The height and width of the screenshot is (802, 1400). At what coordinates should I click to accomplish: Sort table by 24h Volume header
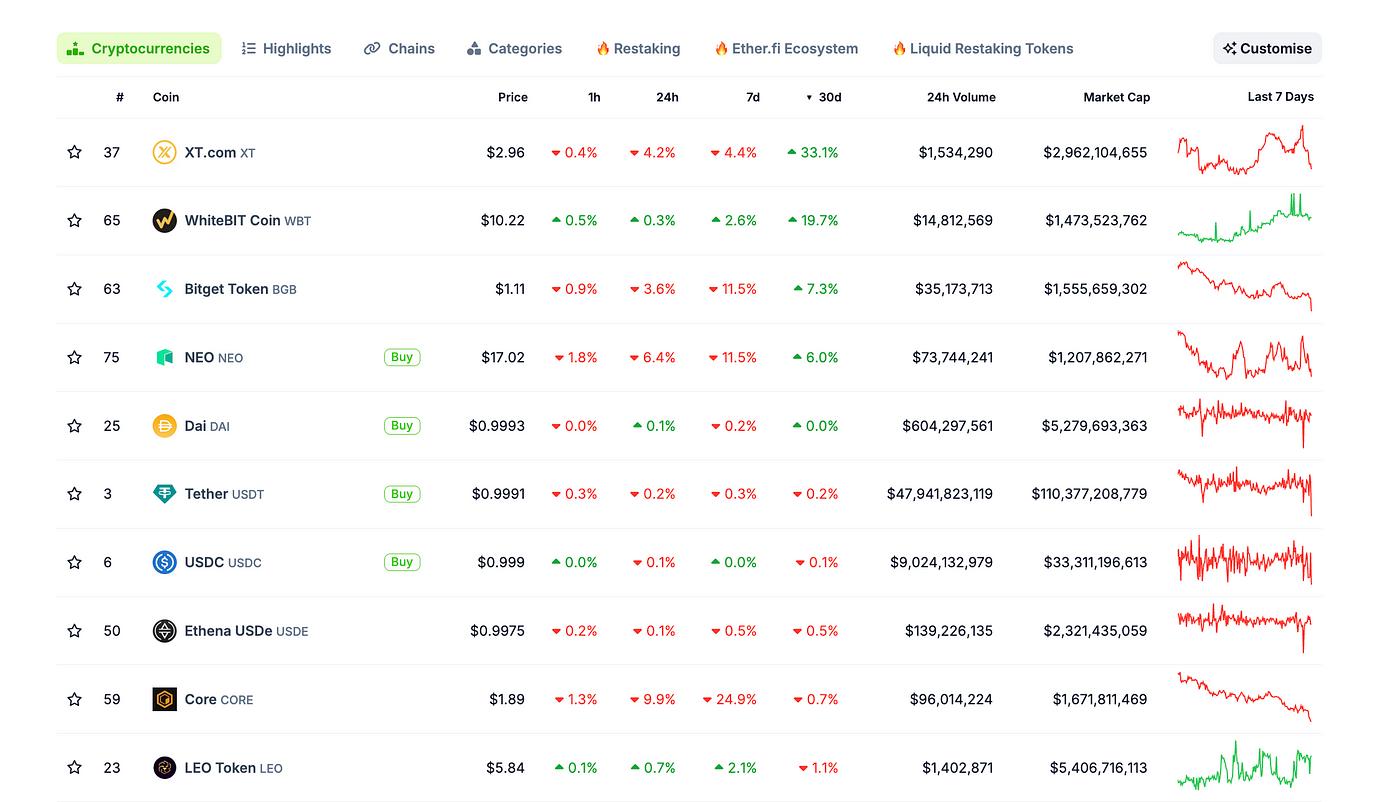tap(960, 97)
